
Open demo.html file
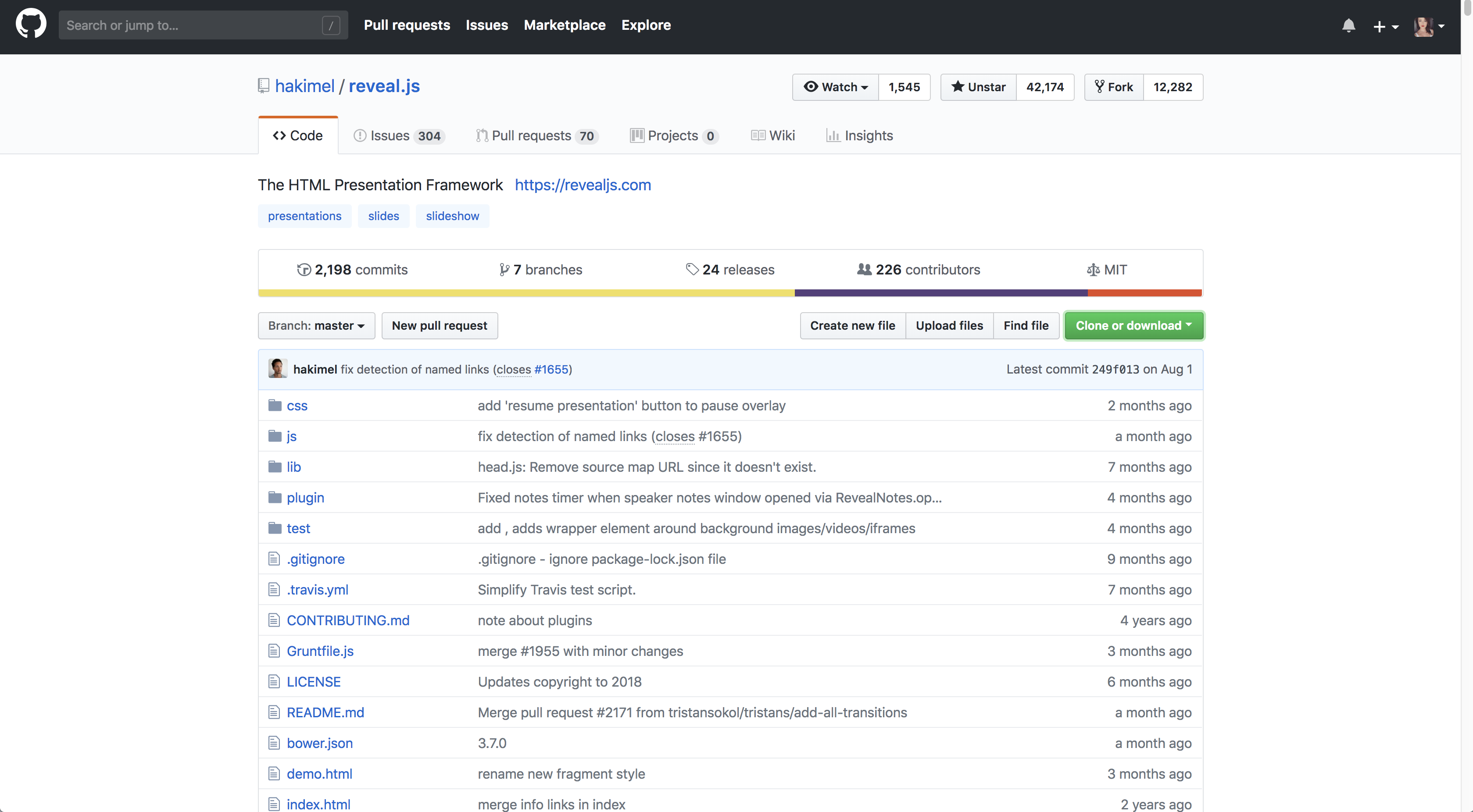coord(319,774)
